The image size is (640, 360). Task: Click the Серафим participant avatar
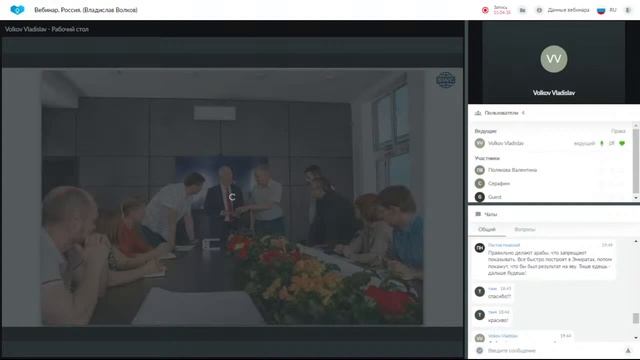click(480, 183)
